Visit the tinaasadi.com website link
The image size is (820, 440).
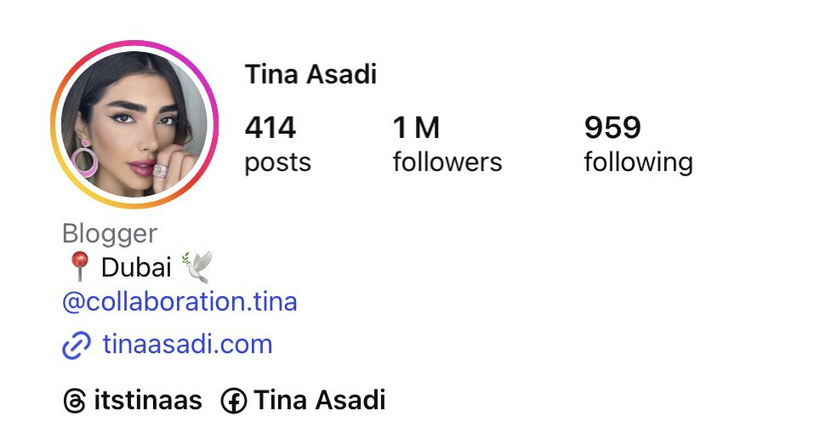[187, 345]
